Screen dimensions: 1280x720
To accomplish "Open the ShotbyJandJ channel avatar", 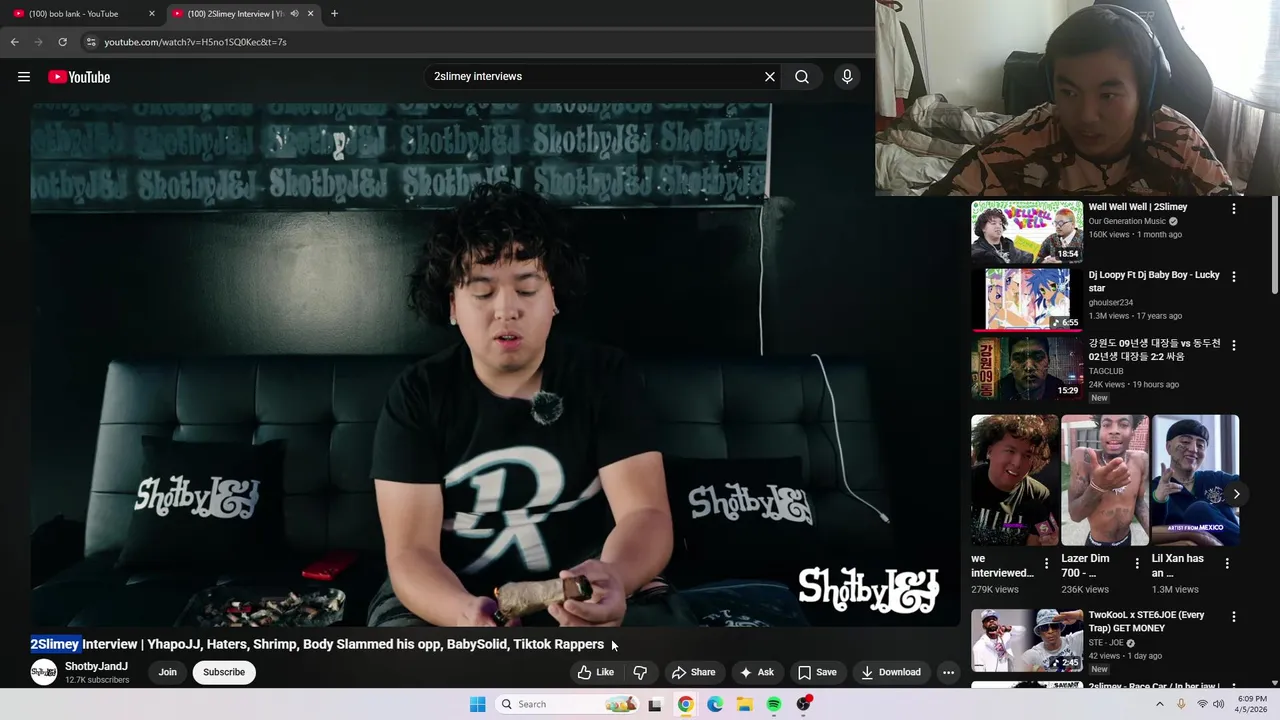I will [44, 672].
